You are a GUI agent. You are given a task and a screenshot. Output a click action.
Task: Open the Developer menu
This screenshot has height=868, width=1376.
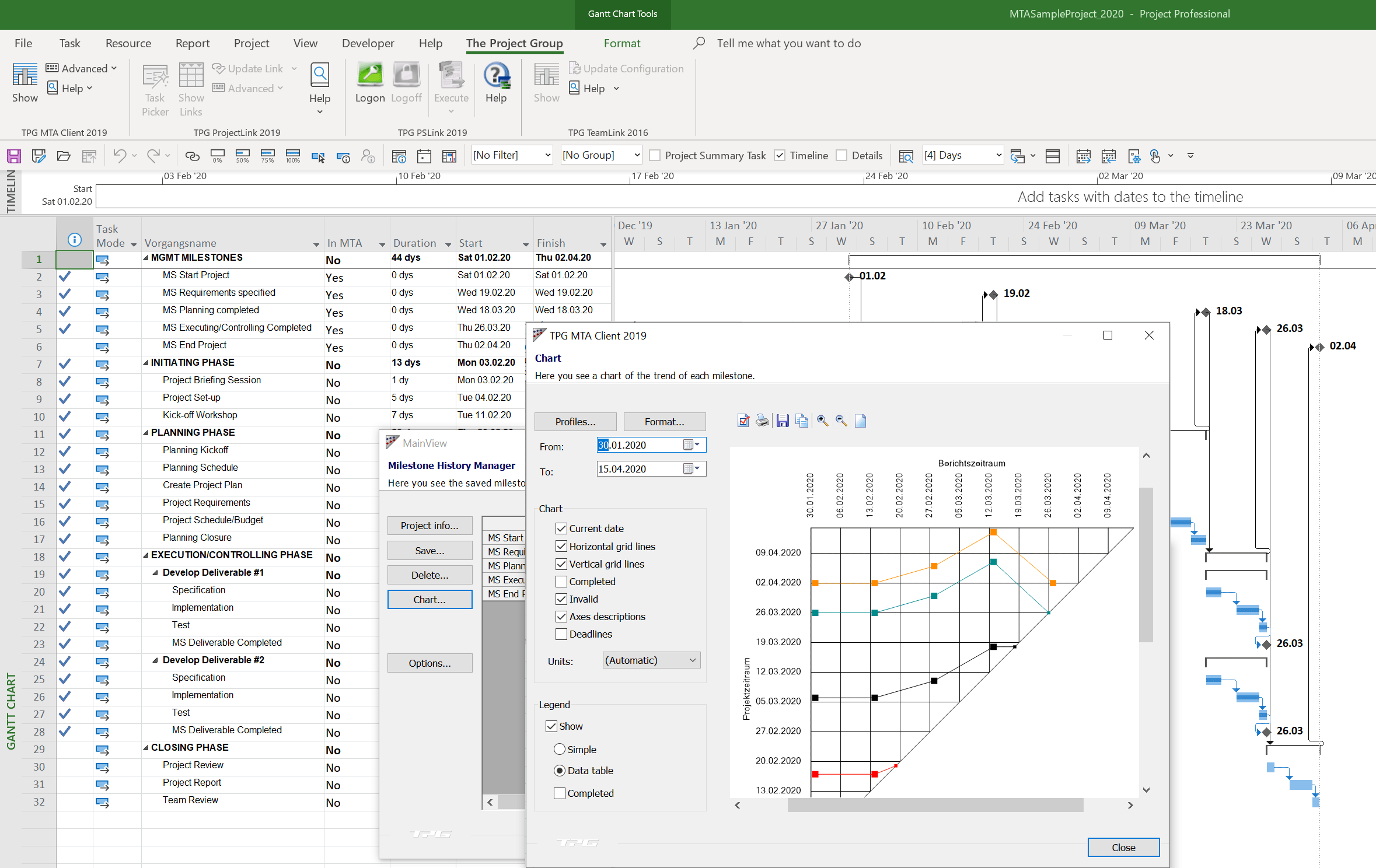pyautogui.click(x=368, y=43)
